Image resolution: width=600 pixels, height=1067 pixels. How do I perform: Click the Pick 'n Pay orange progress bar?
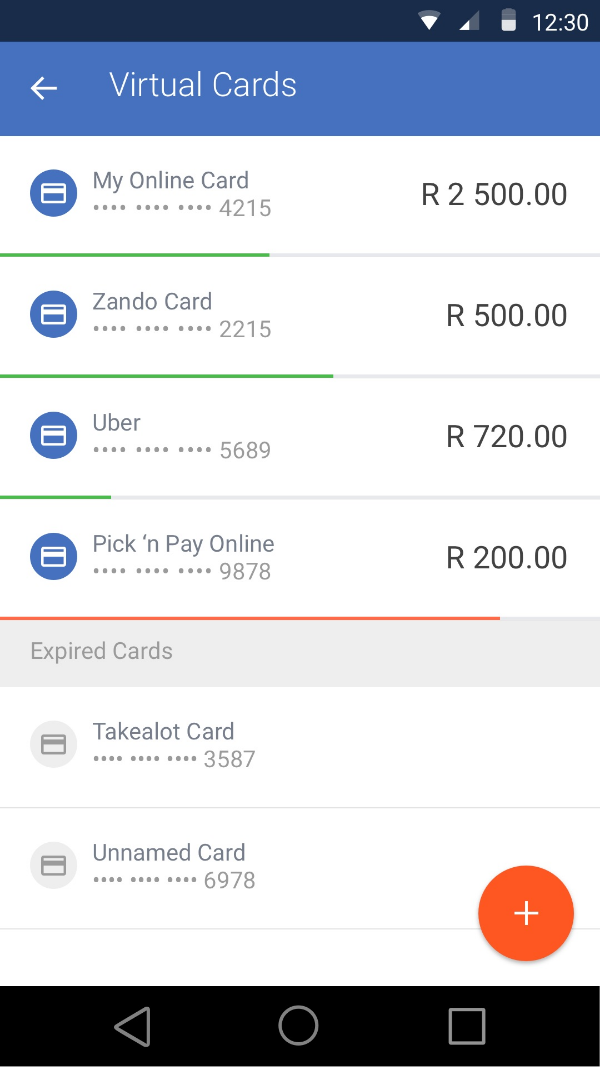point(250,618)
